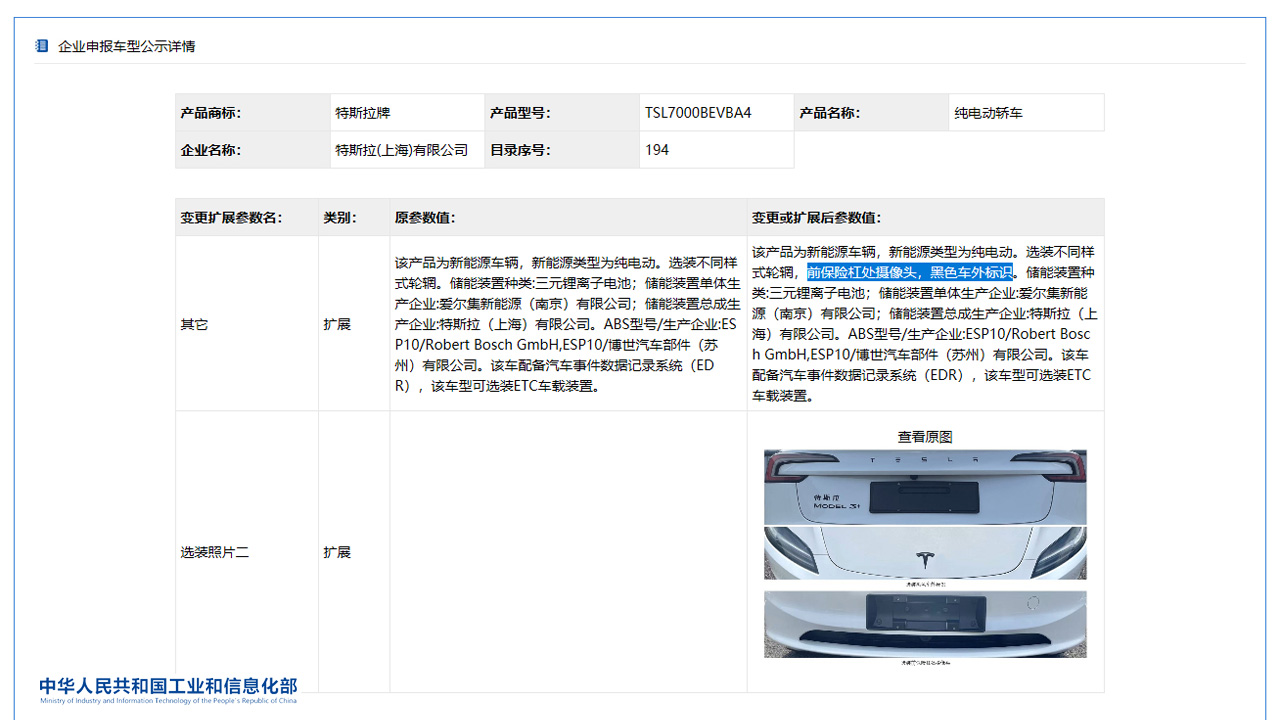The image size is (1280, 720).
Task: Click the 企业申报车型公示详情 page heading
Action: pyautogui.click(x=127, y=46)
